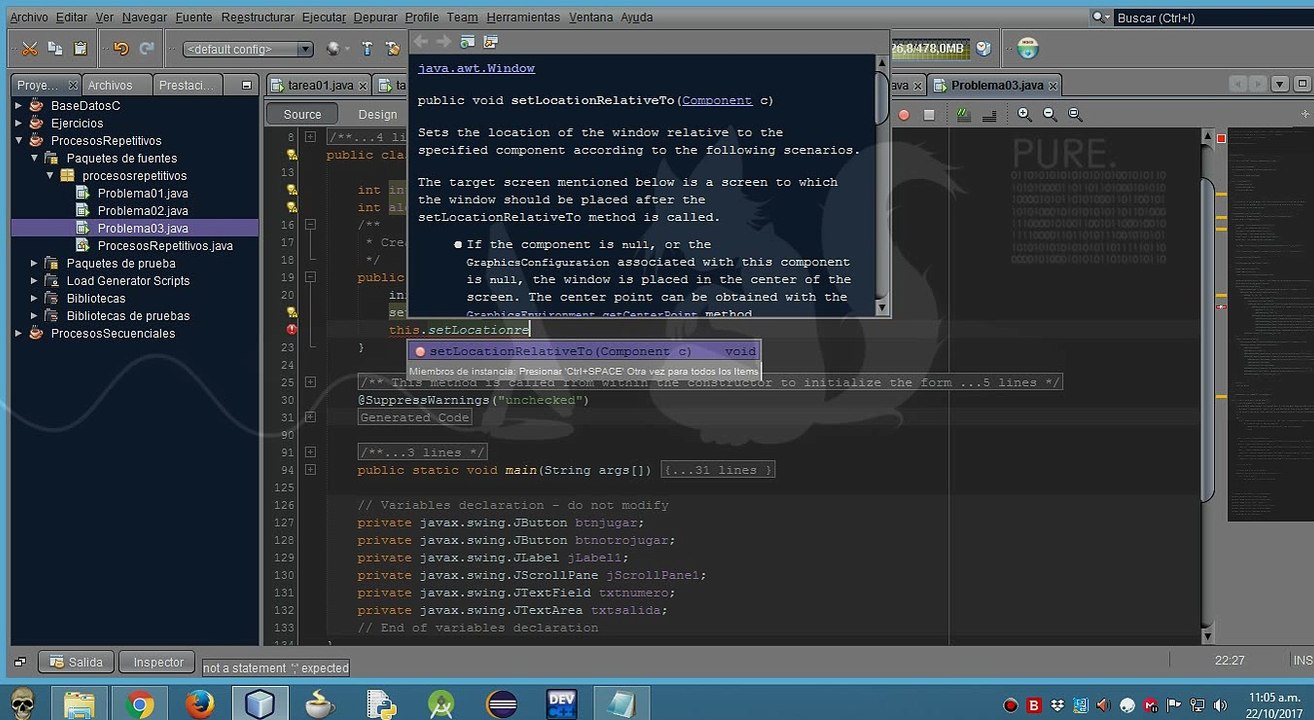Click the zoom out magnifier icon
Viewport: 1314px width, 720px height.
click(1050, 114)
